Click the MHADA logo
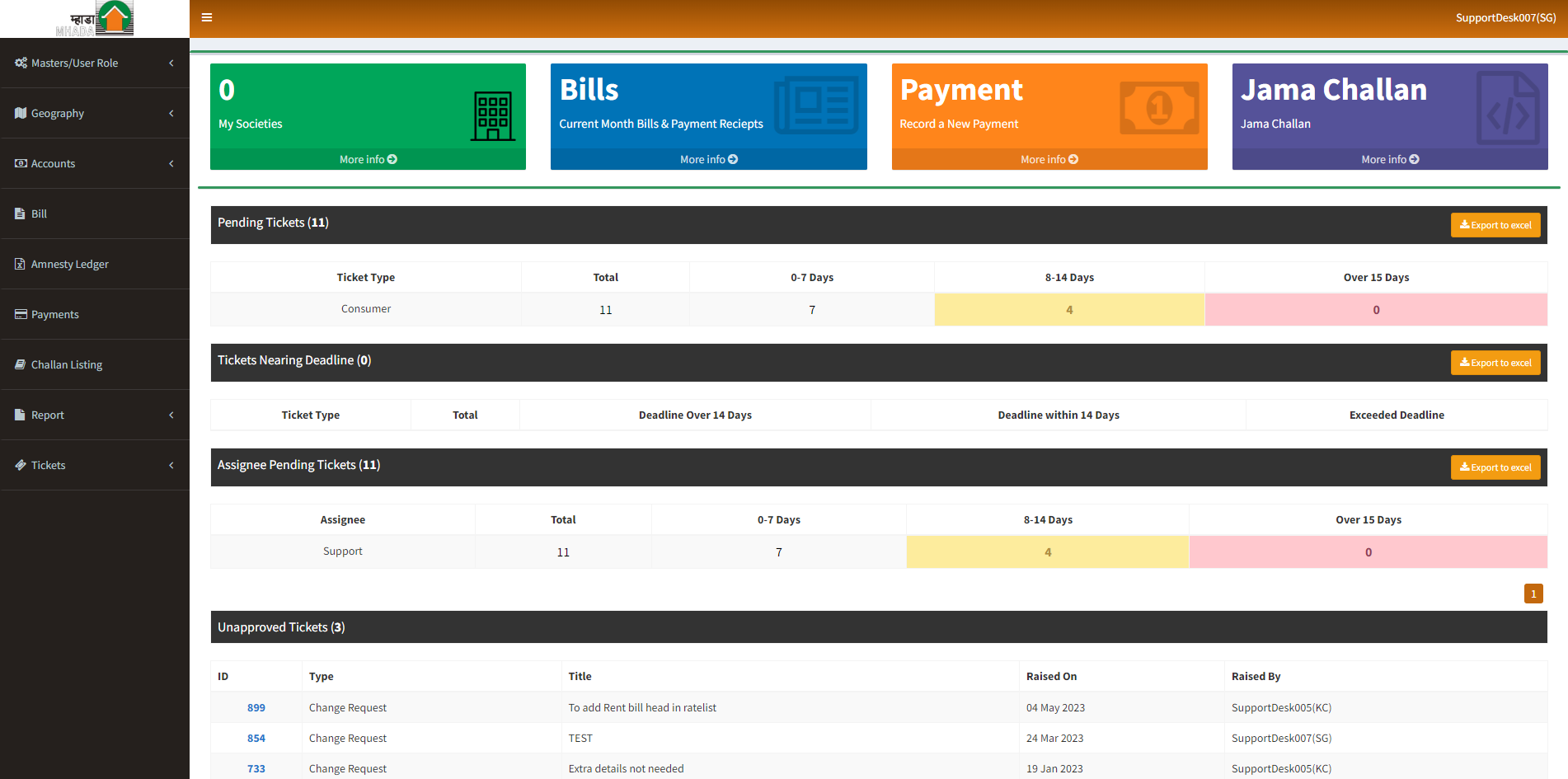Viewport: 1568px width, 779px height. coord(95,19)
